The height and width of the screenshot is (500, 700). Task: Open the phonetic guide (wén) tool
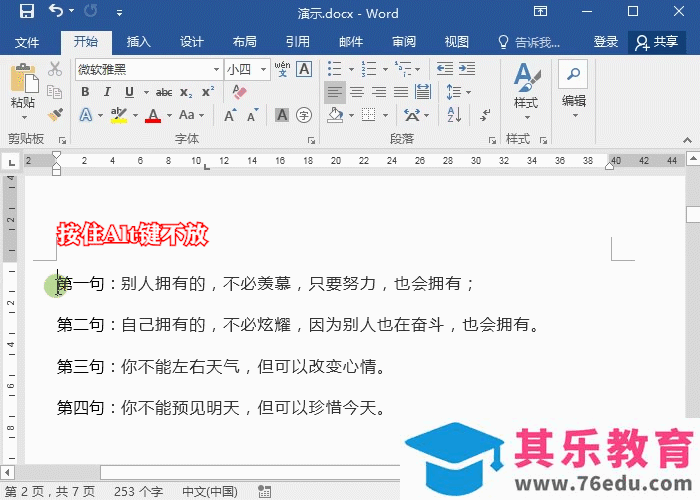click(282, 69)
